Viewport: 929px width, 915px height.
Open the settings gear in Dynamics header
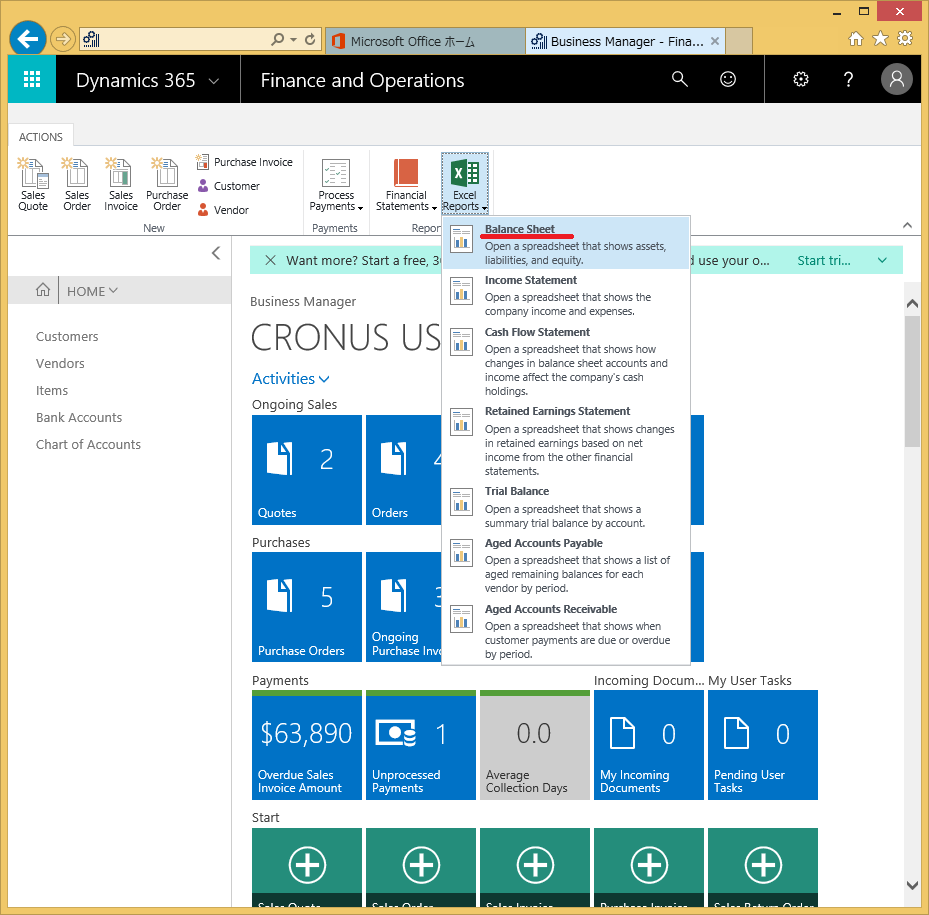(x=800, y=79)
